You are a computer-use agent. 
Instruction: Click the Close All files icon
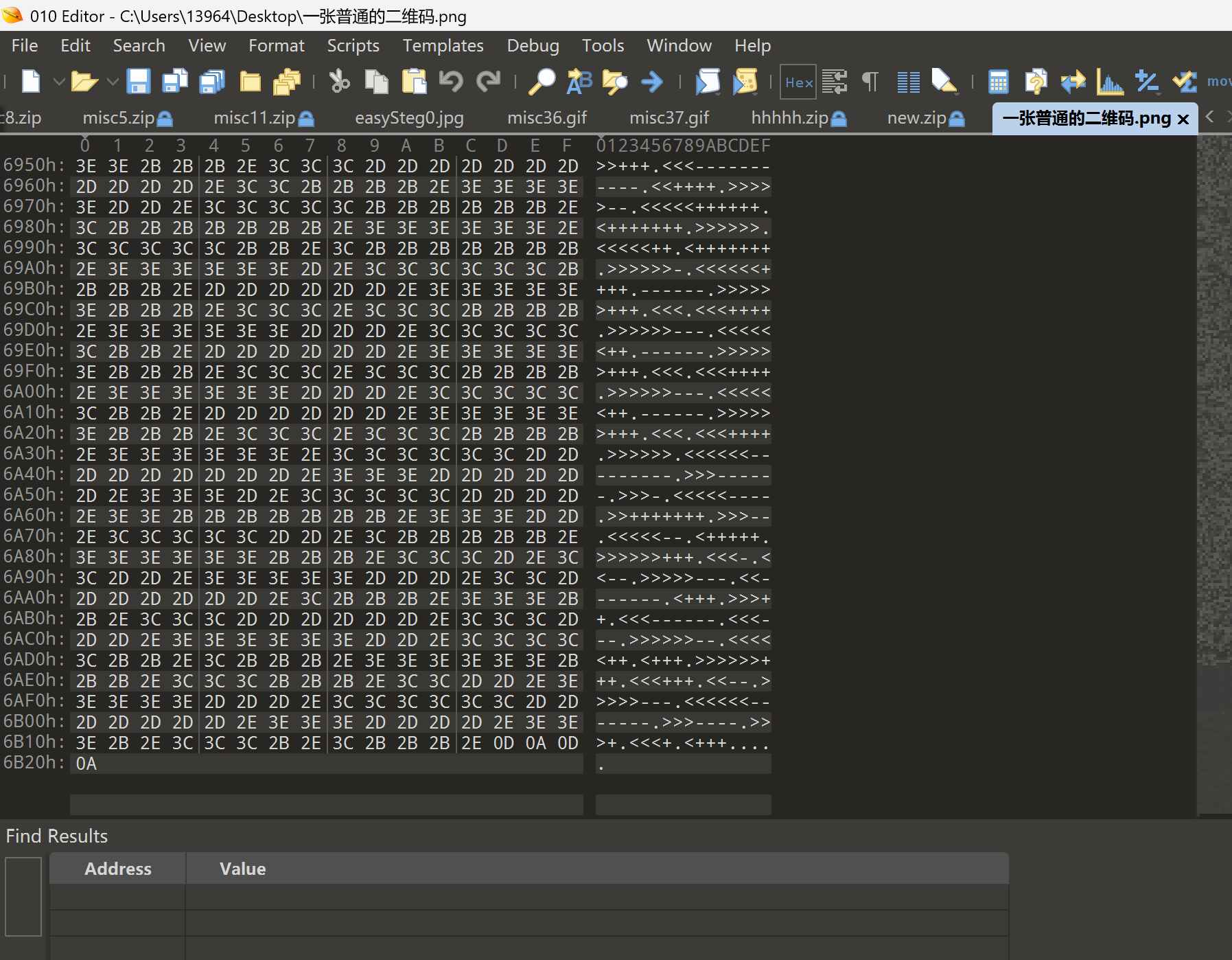(287, 82)
